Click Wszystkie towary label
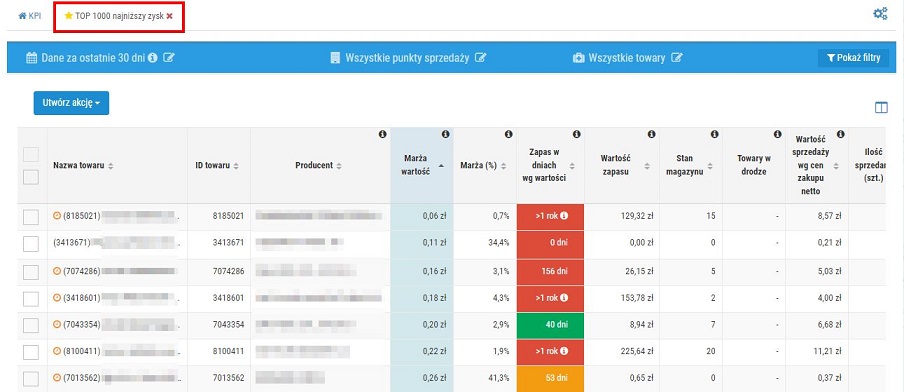The width and height of the screenshot is (904, 392). click(627, 58)
